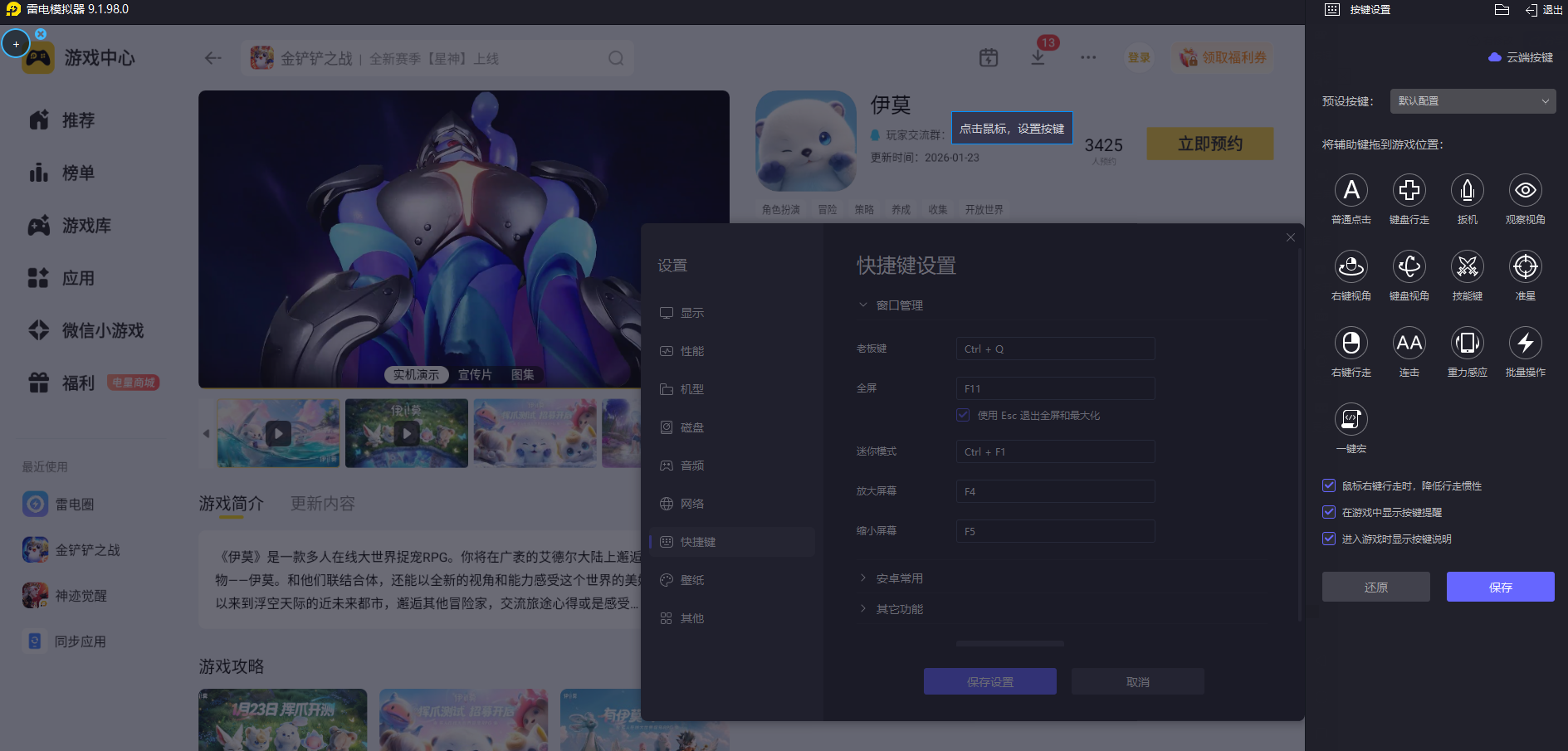This screenshot has width=1568, height=751.
Task: Open 神迹觉醒 from recent apps
Action: point(65,595)
